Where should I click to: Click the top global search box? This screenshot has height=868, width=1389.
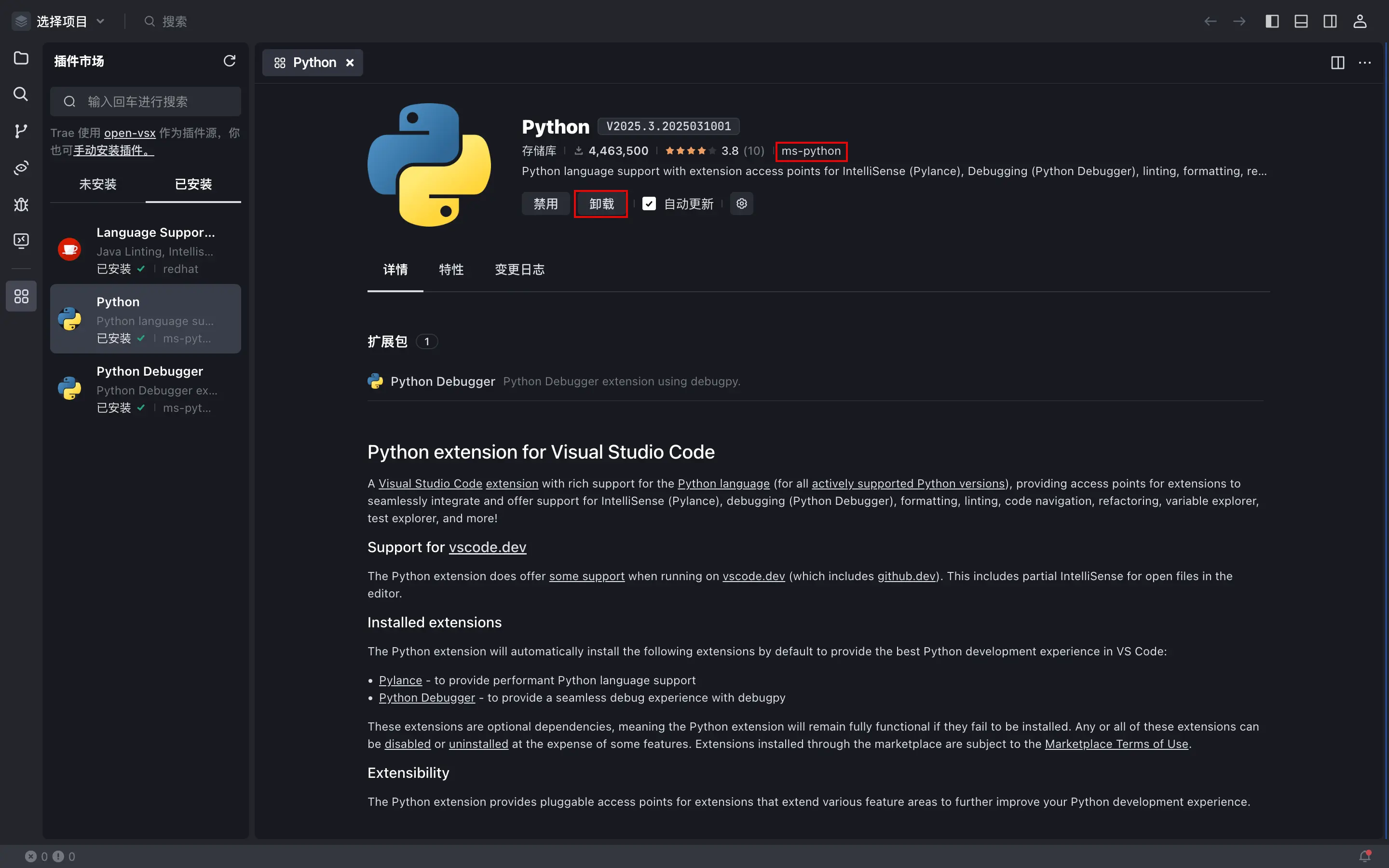pyautogui.click(x=166, y=21)
